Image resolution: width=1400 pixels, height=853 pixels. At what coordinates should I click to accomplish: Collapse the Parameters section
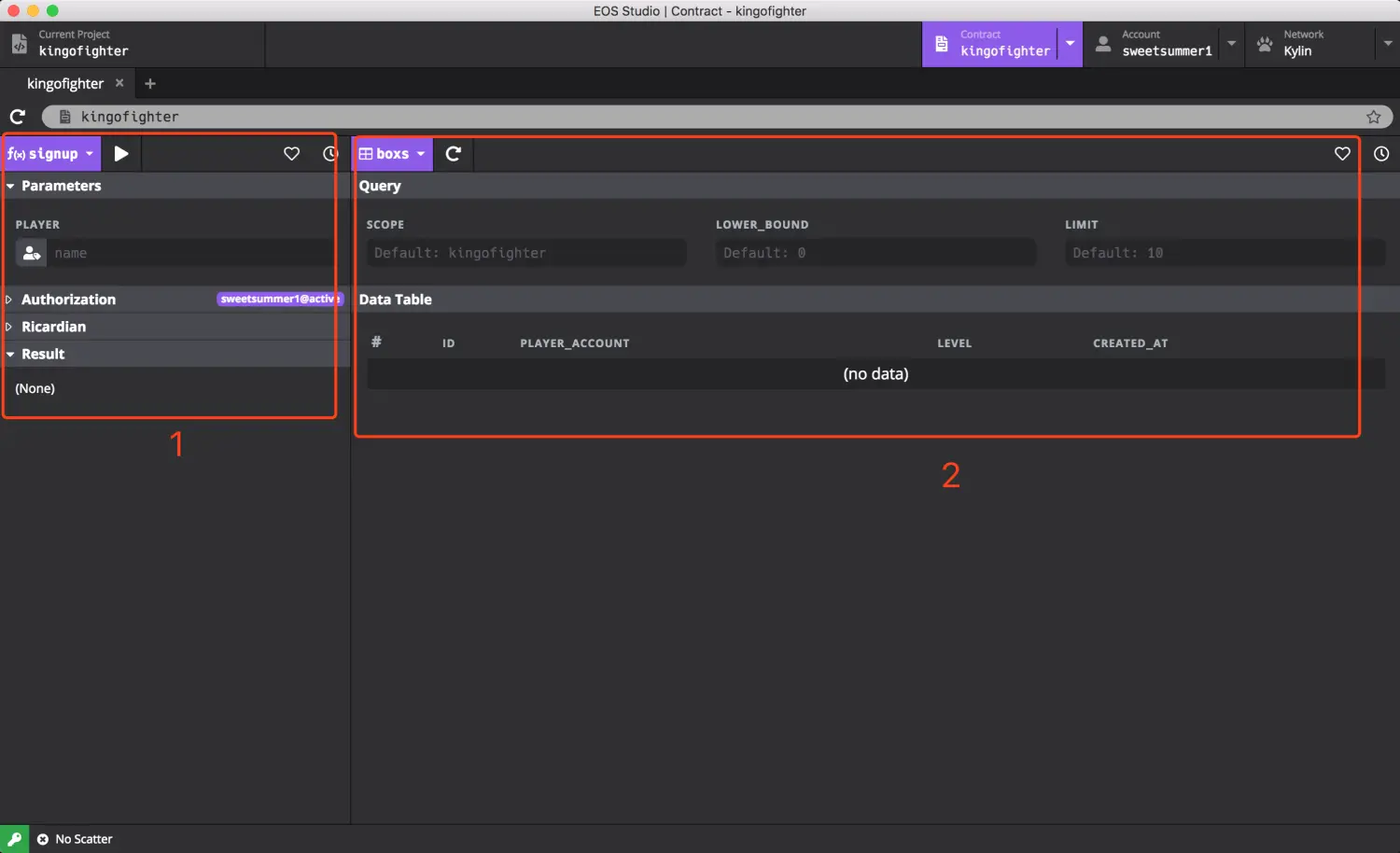61,186
